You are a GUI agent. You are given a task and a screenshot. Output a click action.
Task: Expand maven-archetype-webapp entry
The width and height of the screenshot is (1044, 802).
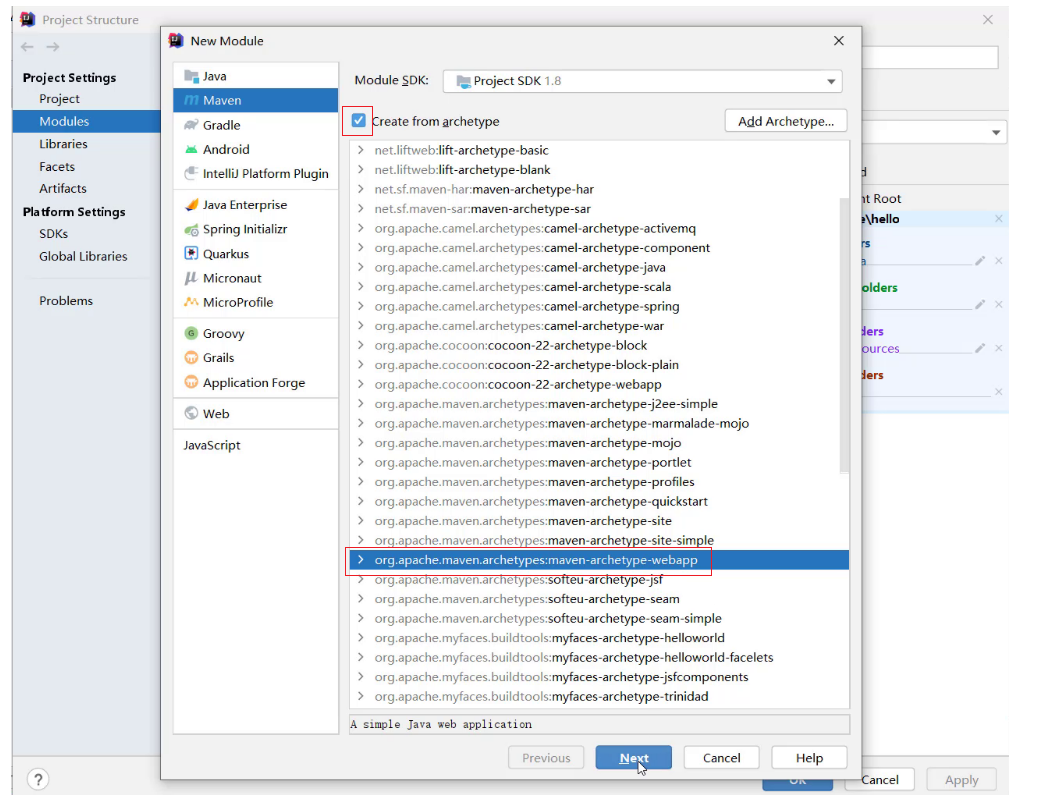point(360,560)
